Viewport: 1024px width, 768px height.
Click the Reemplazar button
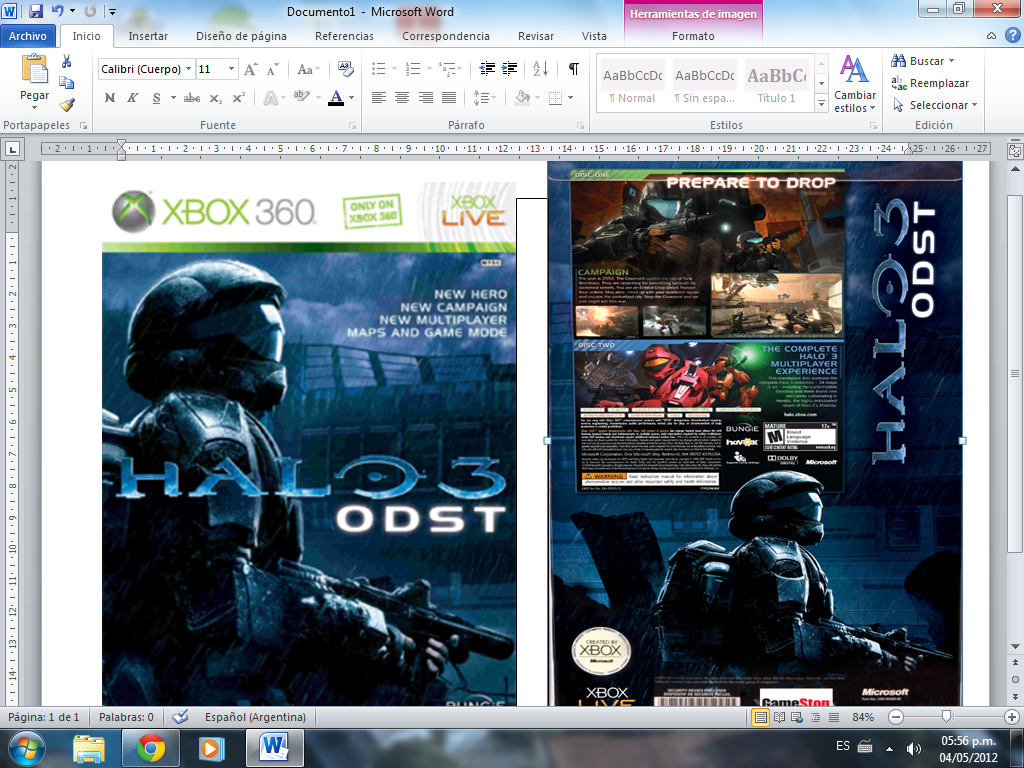coord(930,83)
